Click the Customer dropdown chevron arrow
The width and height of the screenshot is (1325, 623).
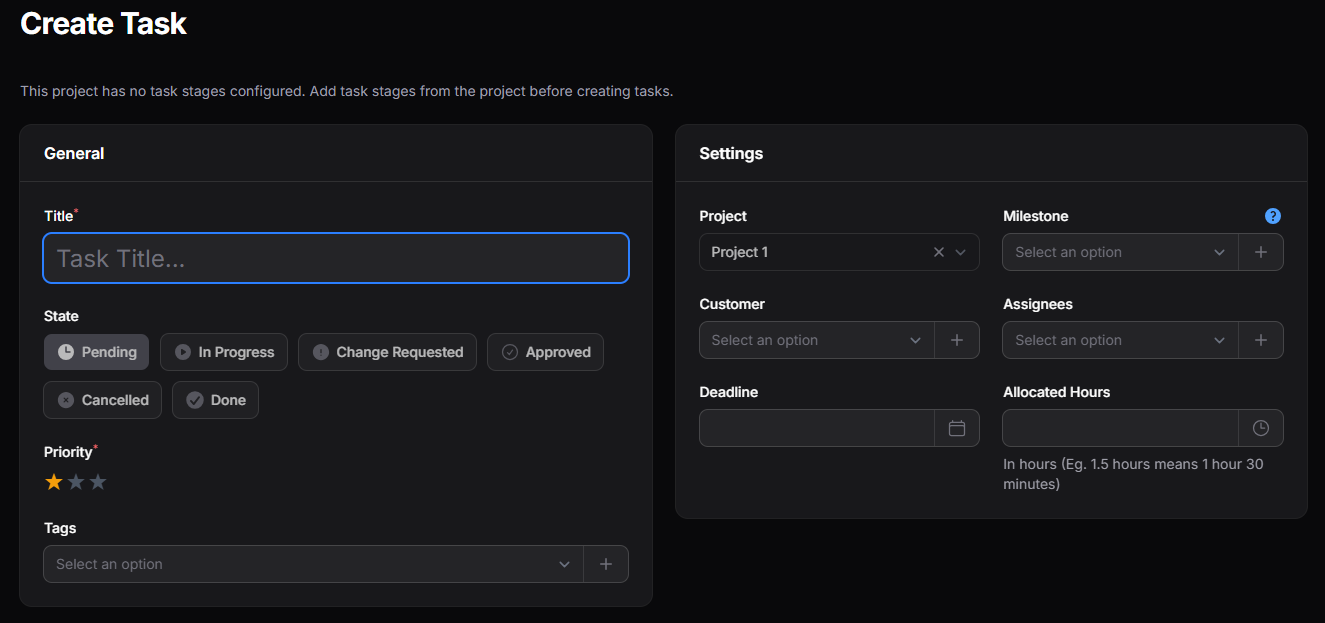(x=915, y=340)
